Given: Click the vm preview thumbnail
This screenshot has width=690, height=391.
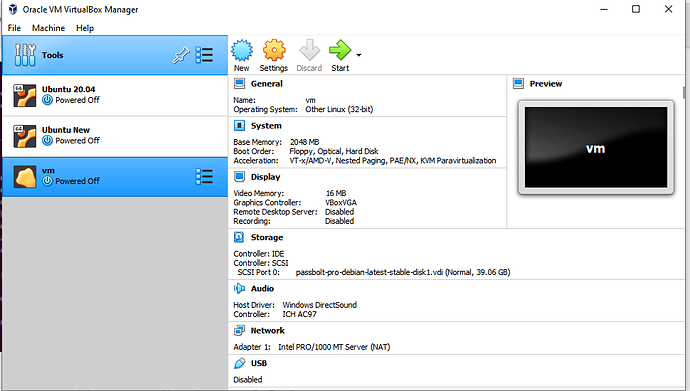Looking at the screenshot, I should 596,148.
